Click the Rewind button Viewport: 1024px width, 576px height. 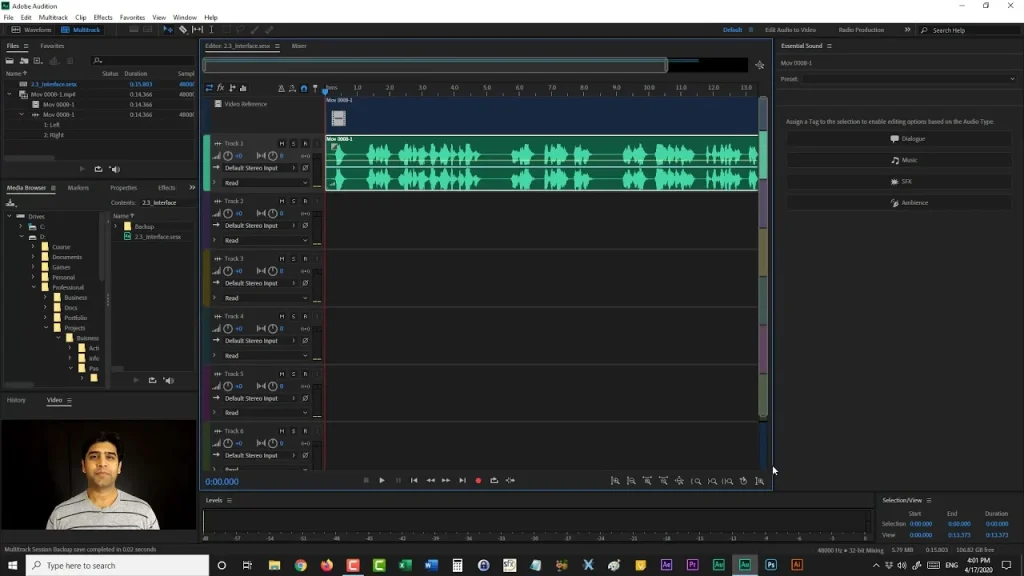430,481
